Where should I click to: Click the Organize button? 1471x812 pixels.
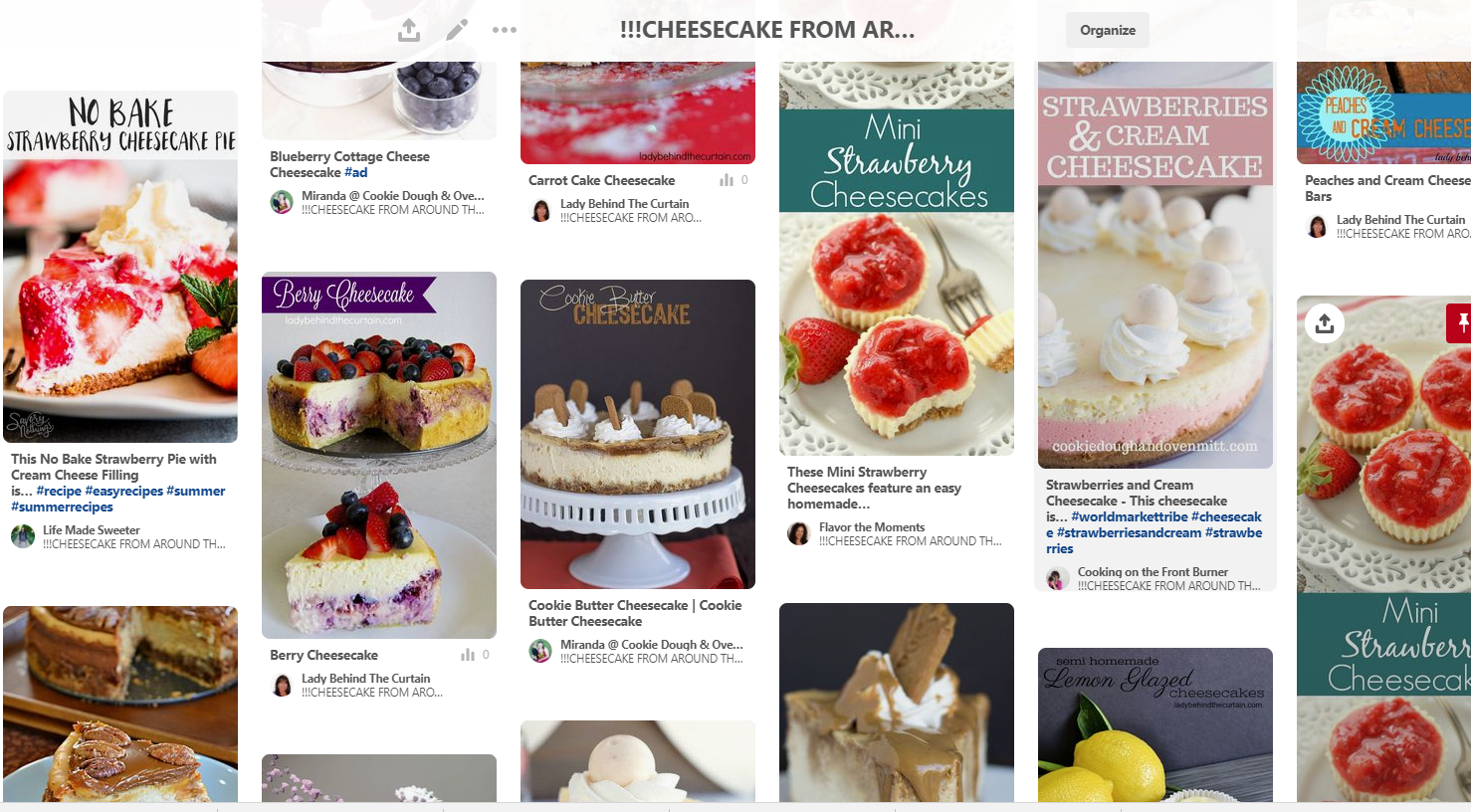coord(1108,30)
